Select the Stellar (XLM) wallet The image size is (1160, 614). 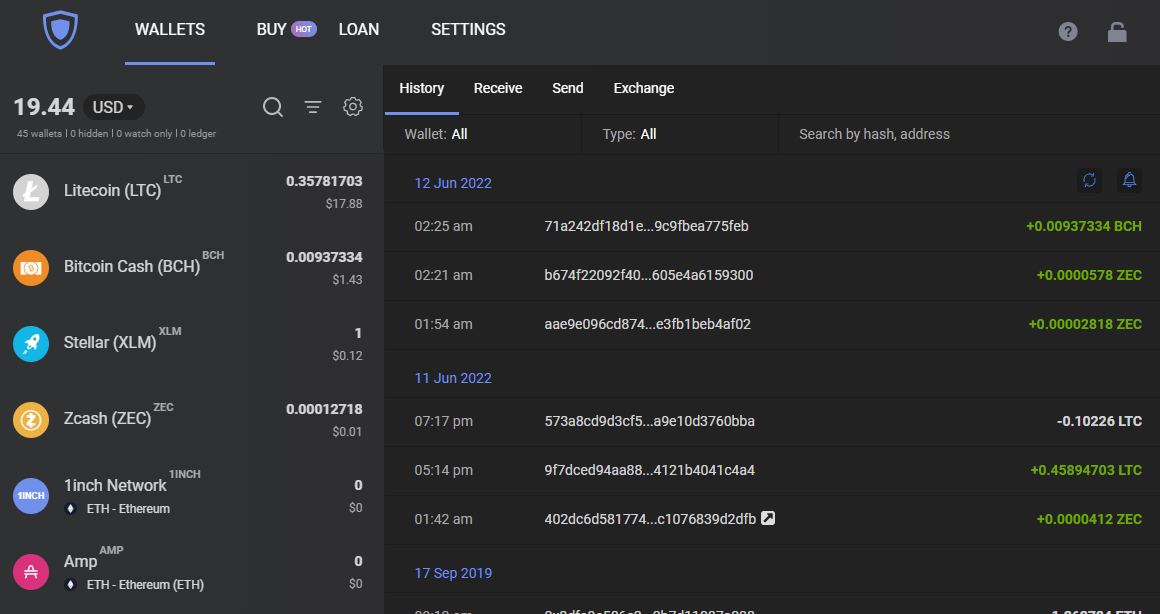tap(192, 343)
